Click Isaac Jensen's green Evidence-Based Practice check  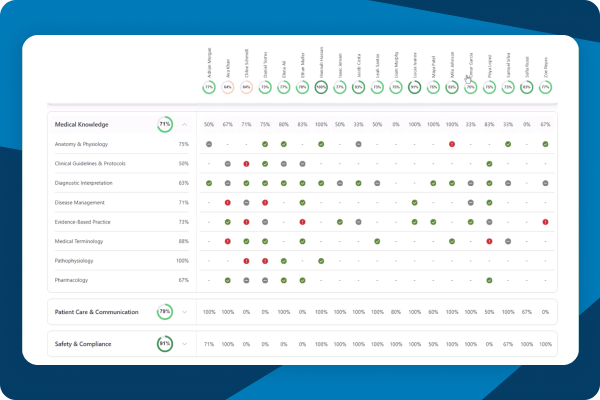[340, 222]
